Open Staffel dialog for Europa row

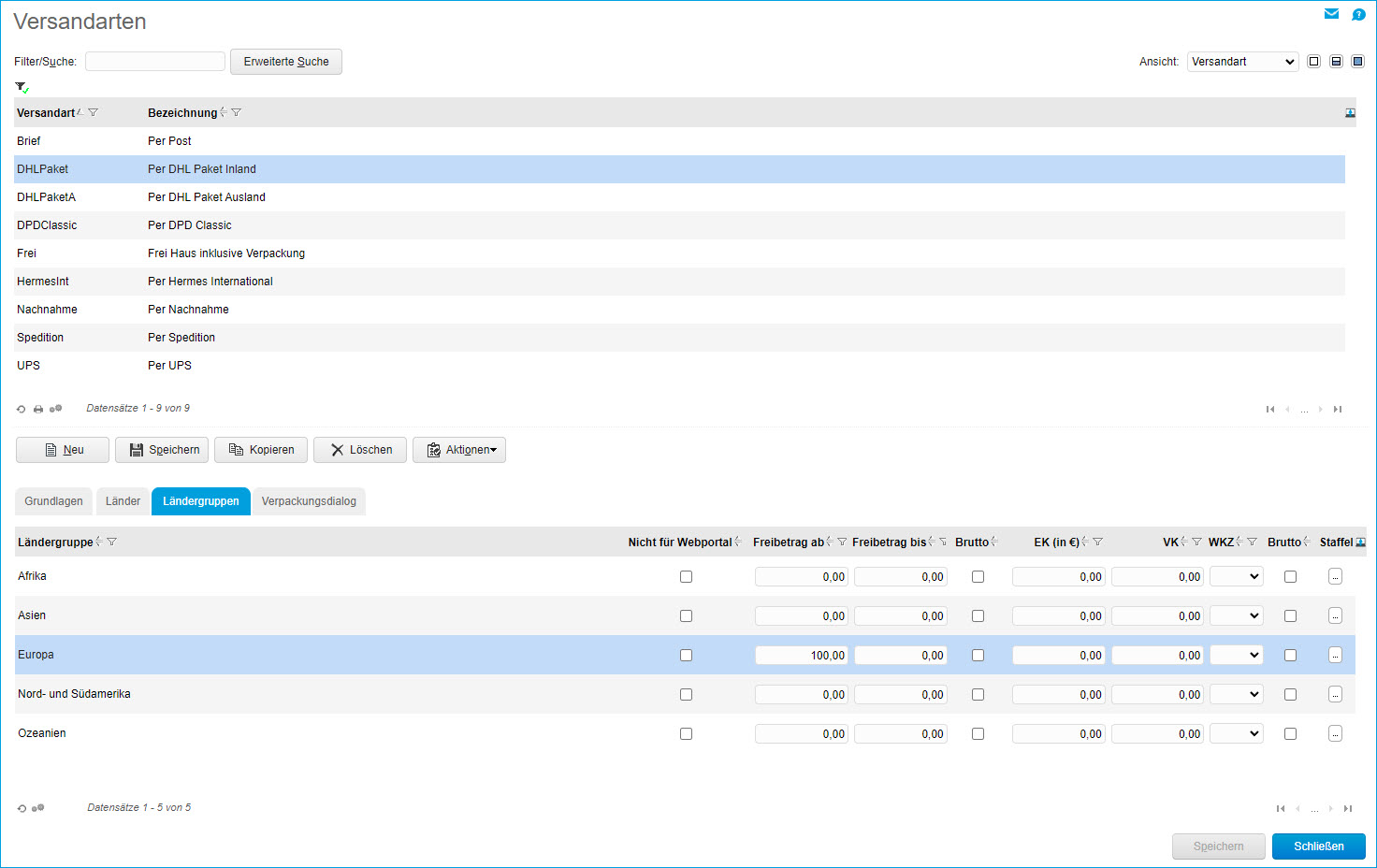pos(1335,656)
